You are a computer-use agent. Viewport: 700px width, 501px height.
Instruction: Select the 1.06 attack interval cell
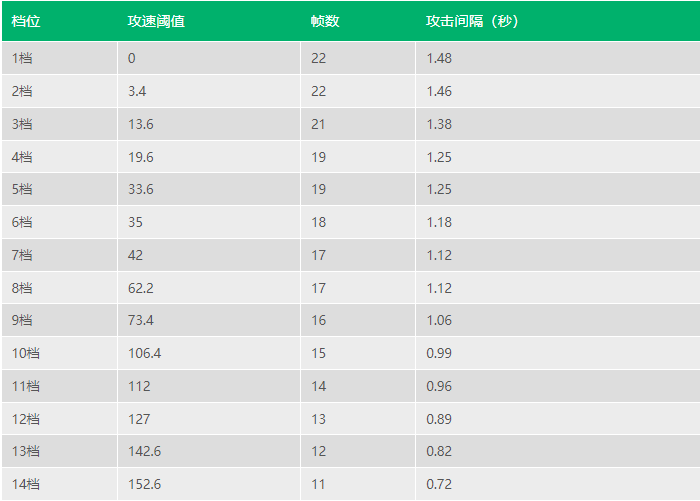(x=558, y=320)
